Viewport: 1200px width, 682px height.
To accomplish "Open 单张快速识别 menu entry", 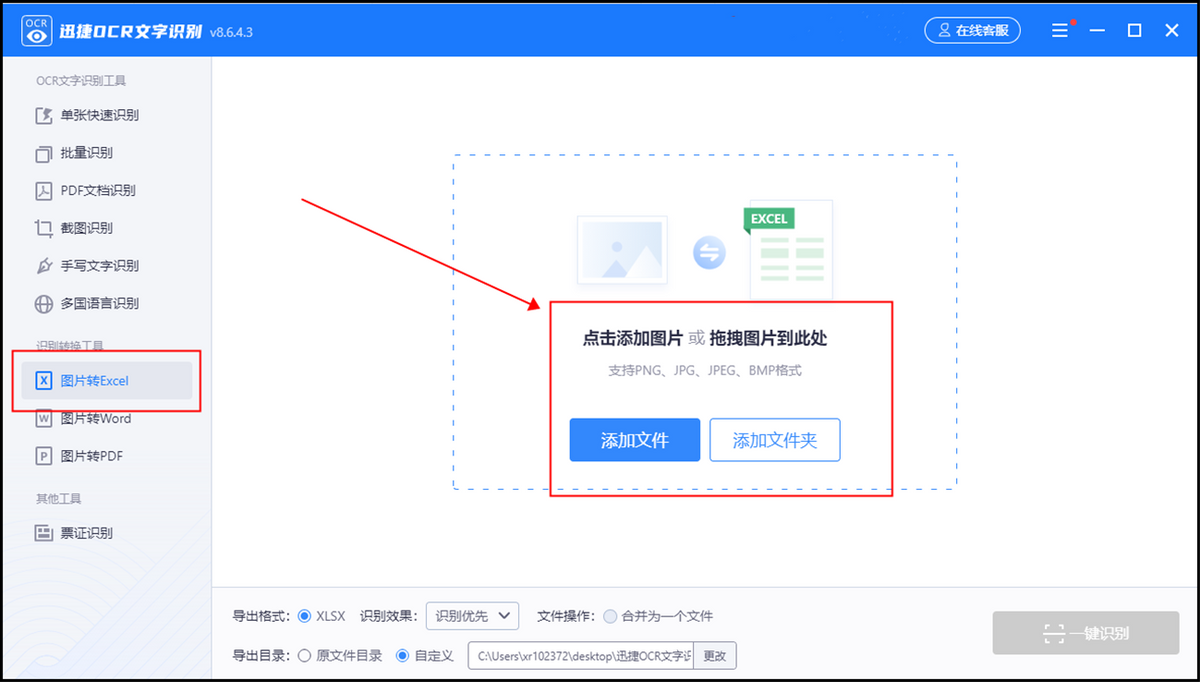I will pos(101,115).
